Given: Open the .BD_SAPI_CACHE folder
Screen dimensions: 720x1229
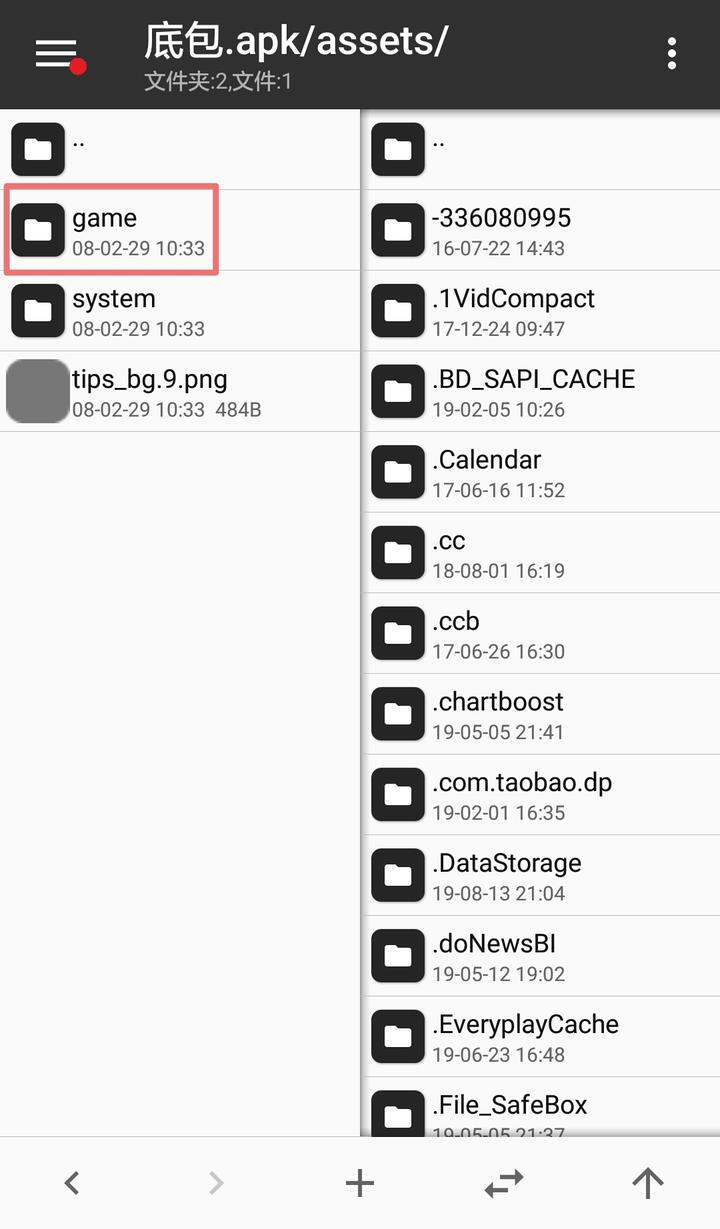Looking at the screenshot, I should (541, 391).
